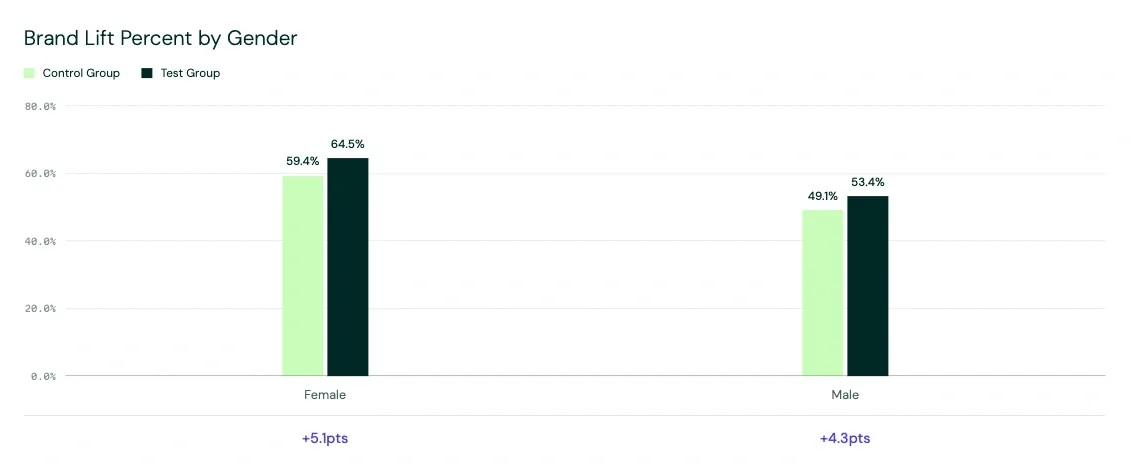The image size is (1135, 466).
Task: Click the 64.5% data label
Action: click(347, 144)
